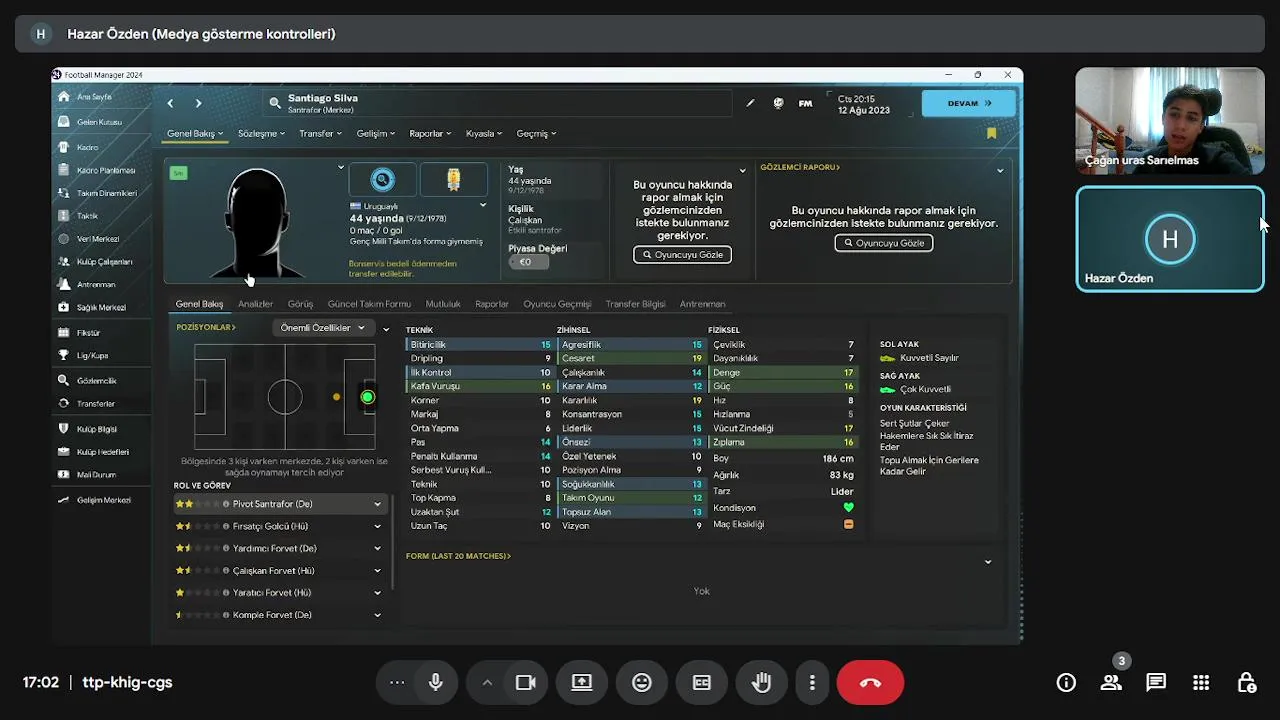1280x720 pixels.
Task: Open meeting details info icon
Action: click(1066, 683)
